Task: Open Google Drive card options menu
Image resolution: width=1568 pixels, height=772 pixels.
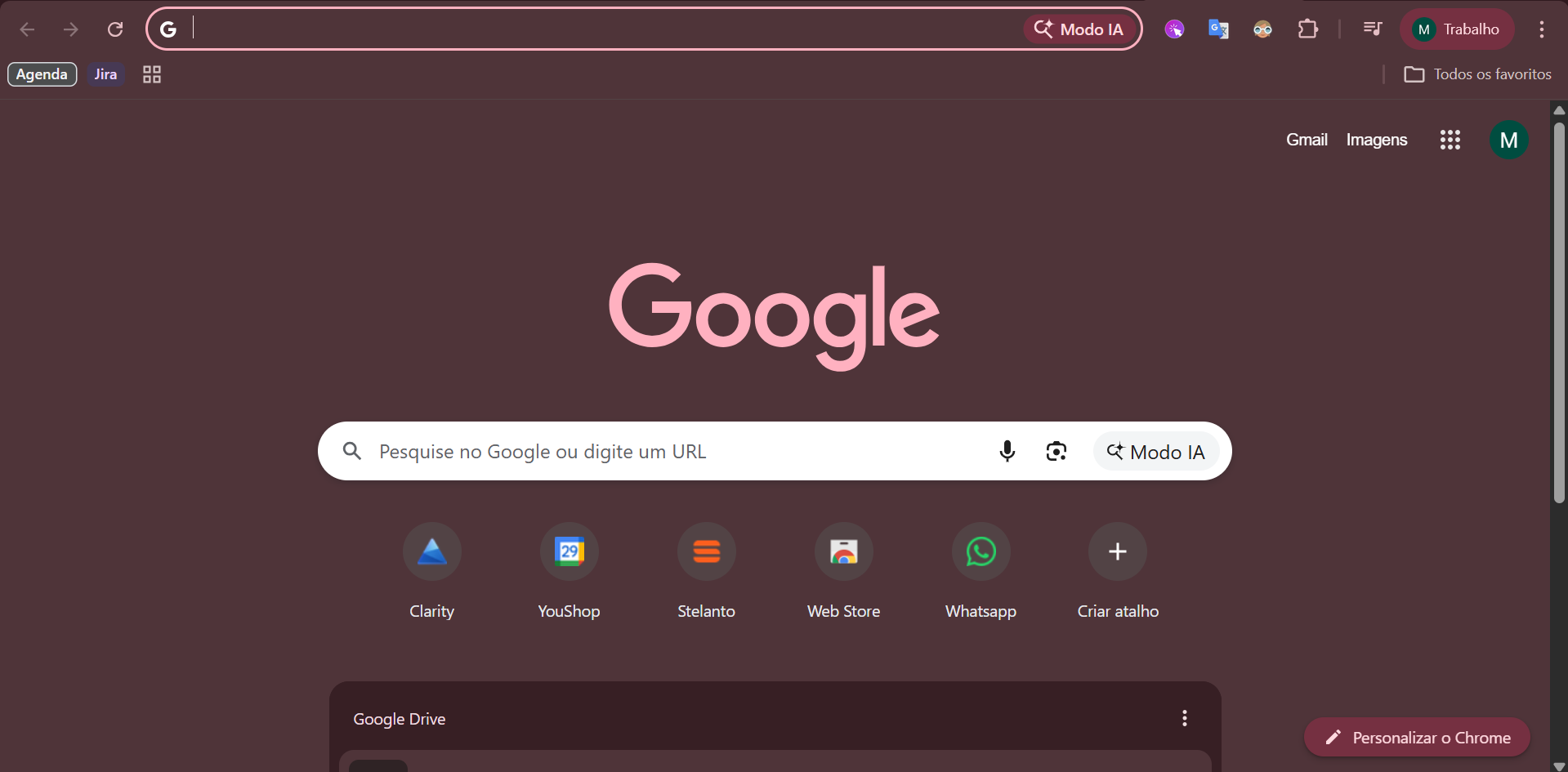Action: pos(1185,718)
